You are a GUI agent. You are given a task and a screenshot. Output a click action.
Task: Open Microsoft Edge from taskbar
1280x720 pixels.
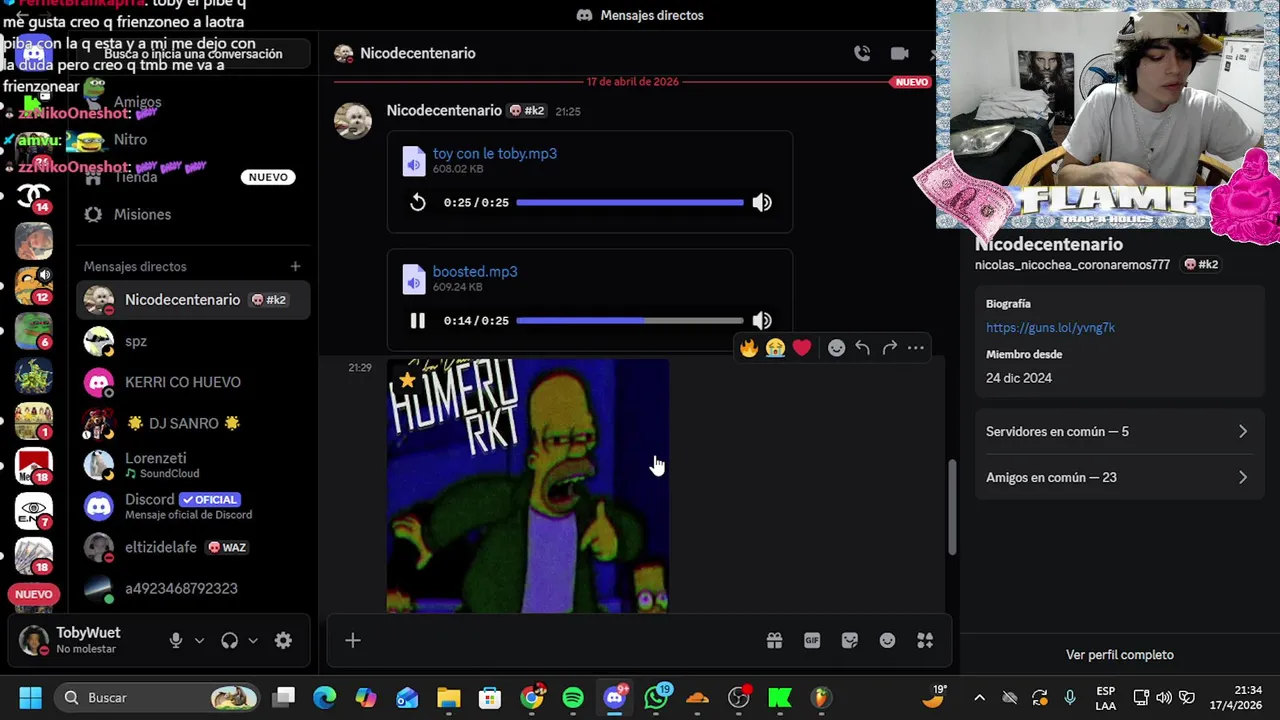[x=324, y=698]
